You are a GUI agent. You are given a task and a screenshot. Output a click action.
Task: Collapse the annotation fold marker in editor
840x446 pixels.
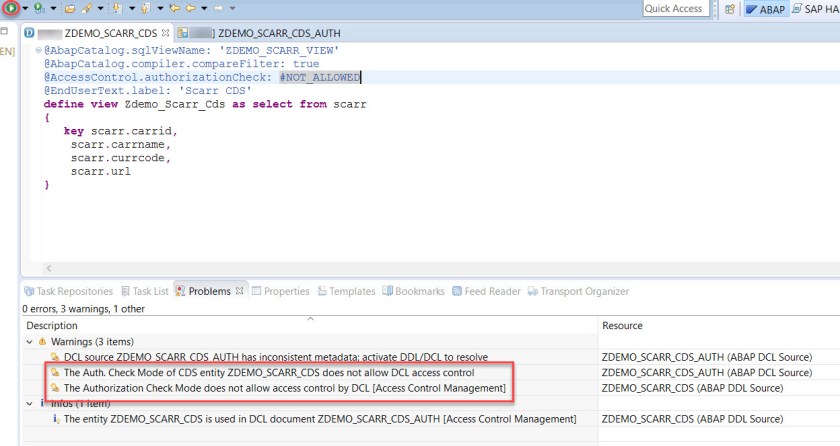coord(39,50)
